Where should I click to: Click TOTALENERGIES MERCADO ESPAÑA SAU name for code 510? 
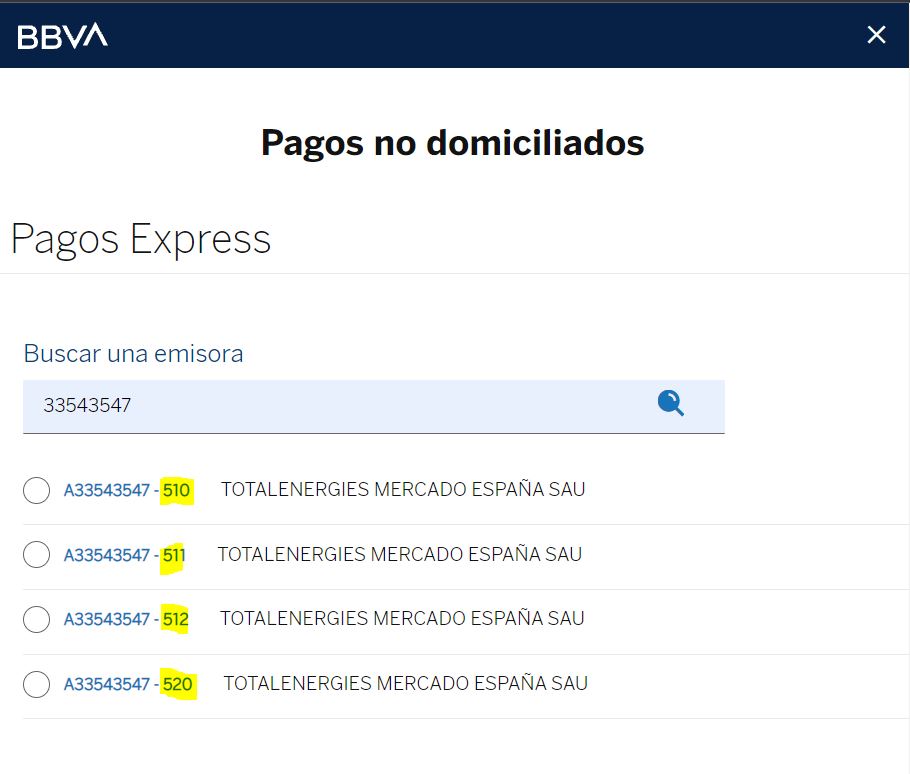[403, 489]
